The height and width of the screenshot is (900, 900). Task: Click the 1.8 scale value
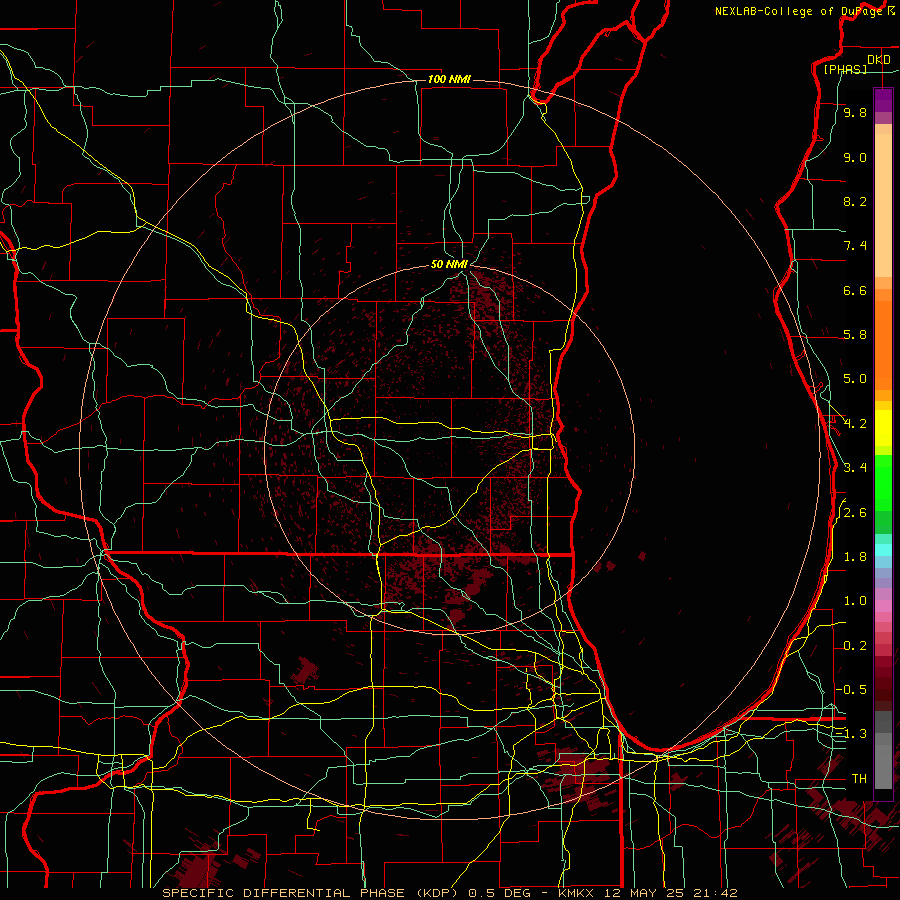[855, 557]
